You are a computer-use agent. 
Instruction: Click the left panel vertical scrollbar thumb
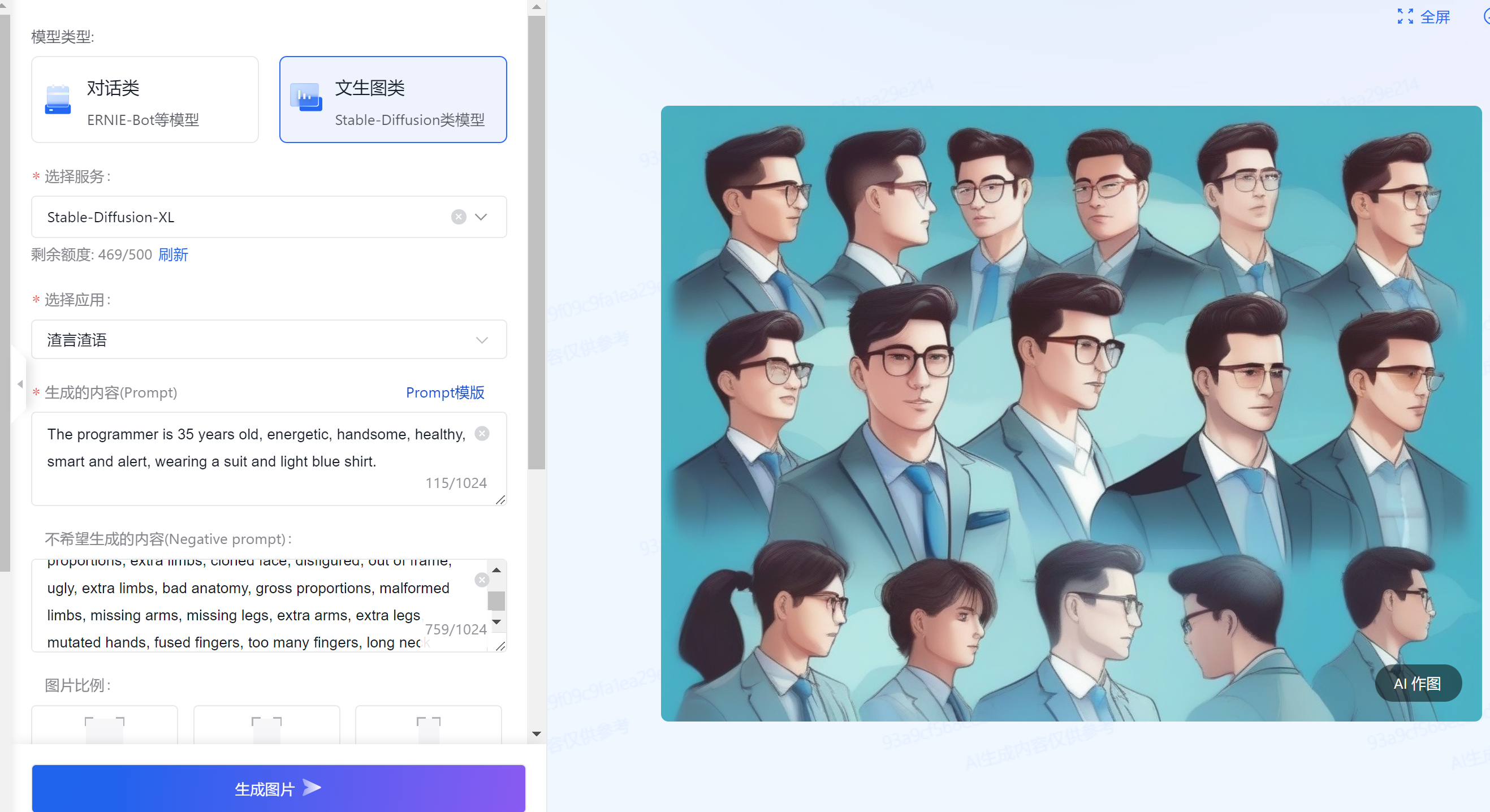point(536,243)
